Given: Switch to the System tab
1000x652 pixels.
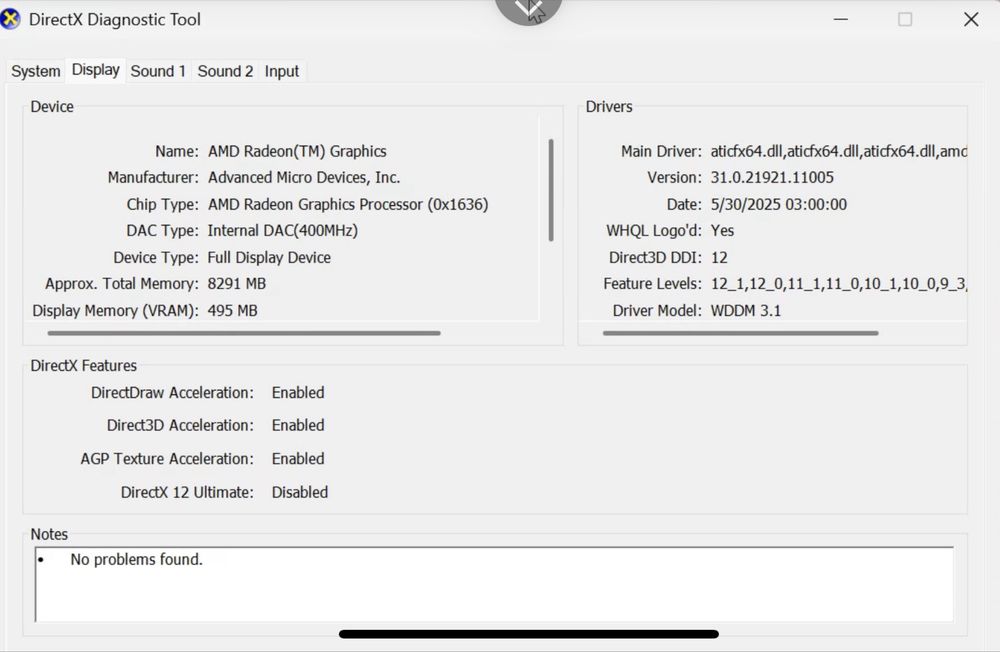Looking at the screenshot, I should 36,71.
